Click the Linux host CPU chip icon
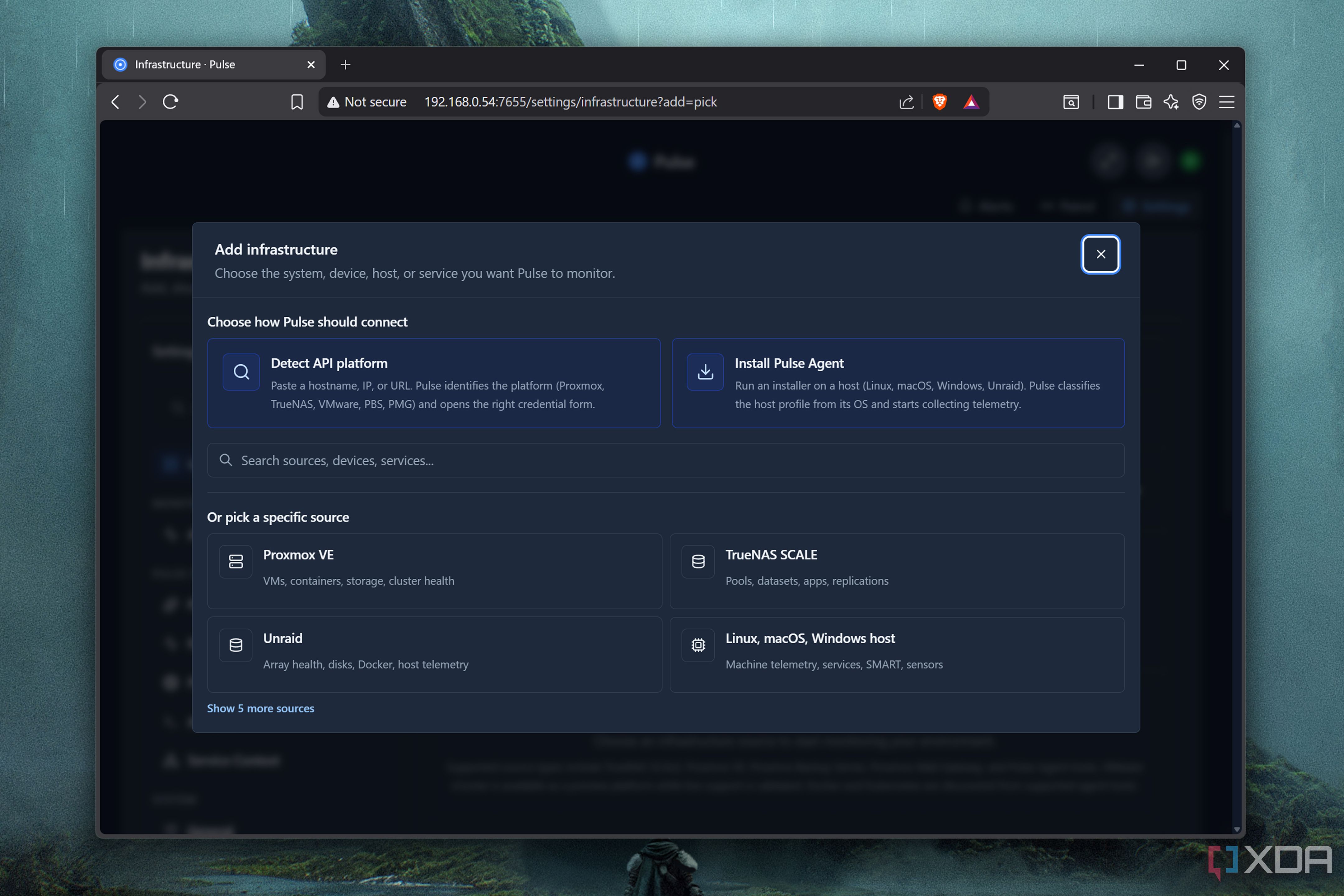Screen dimensions: 1344x896 (698, 645)
